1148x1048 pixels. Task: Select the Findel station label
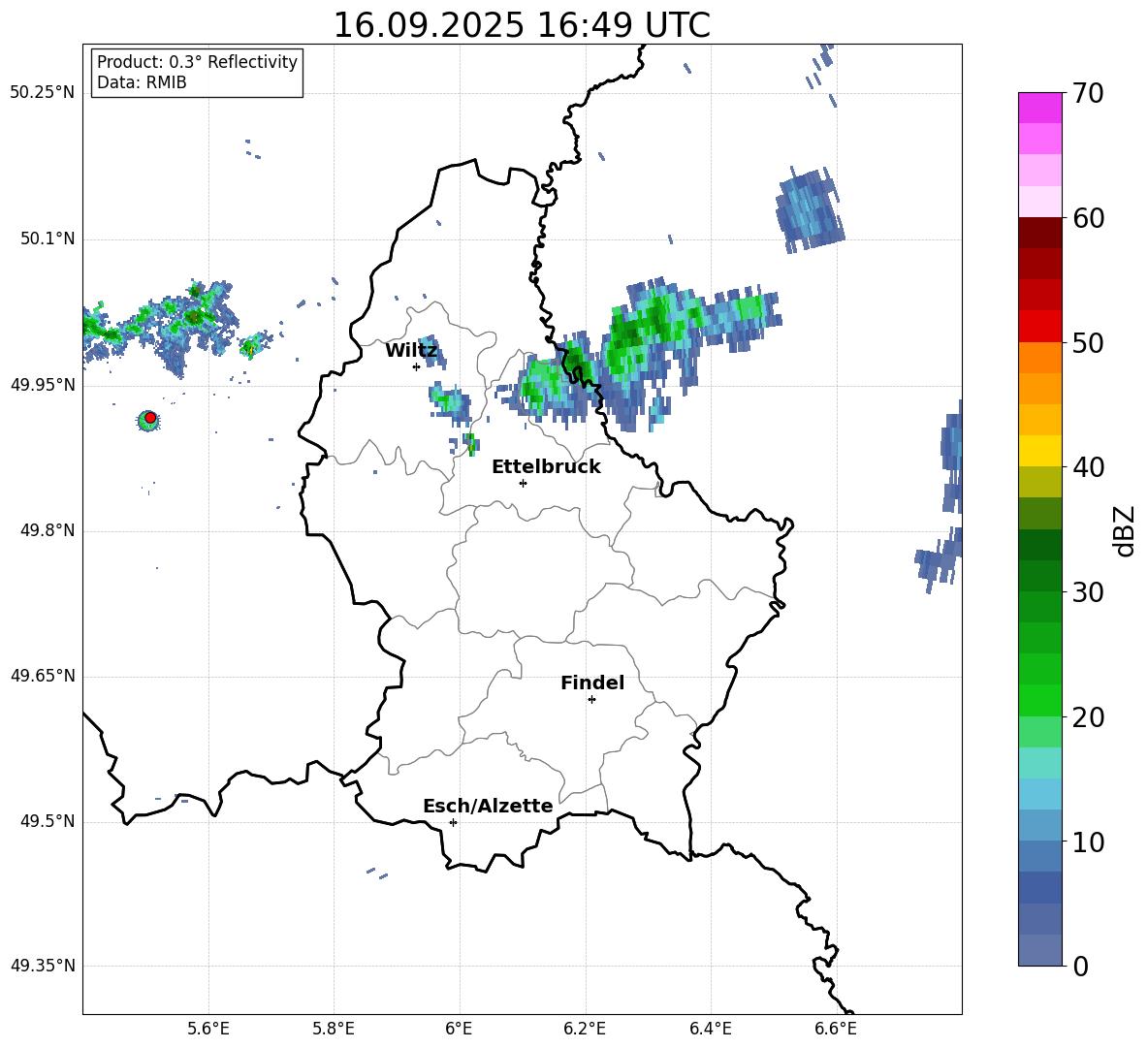[592, 683]
